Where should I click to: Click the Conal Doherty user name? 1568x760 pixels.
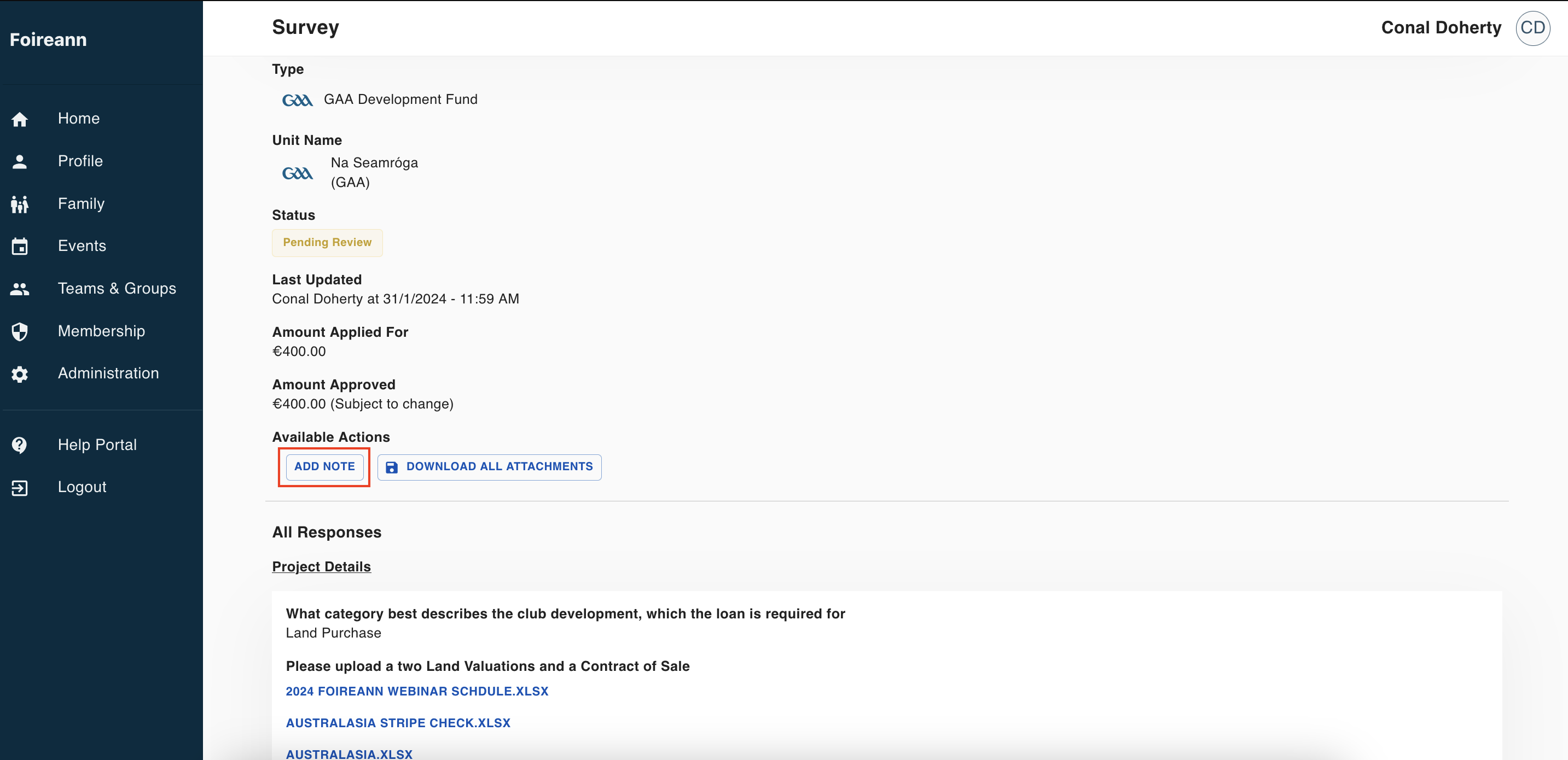pos(1441,28)
